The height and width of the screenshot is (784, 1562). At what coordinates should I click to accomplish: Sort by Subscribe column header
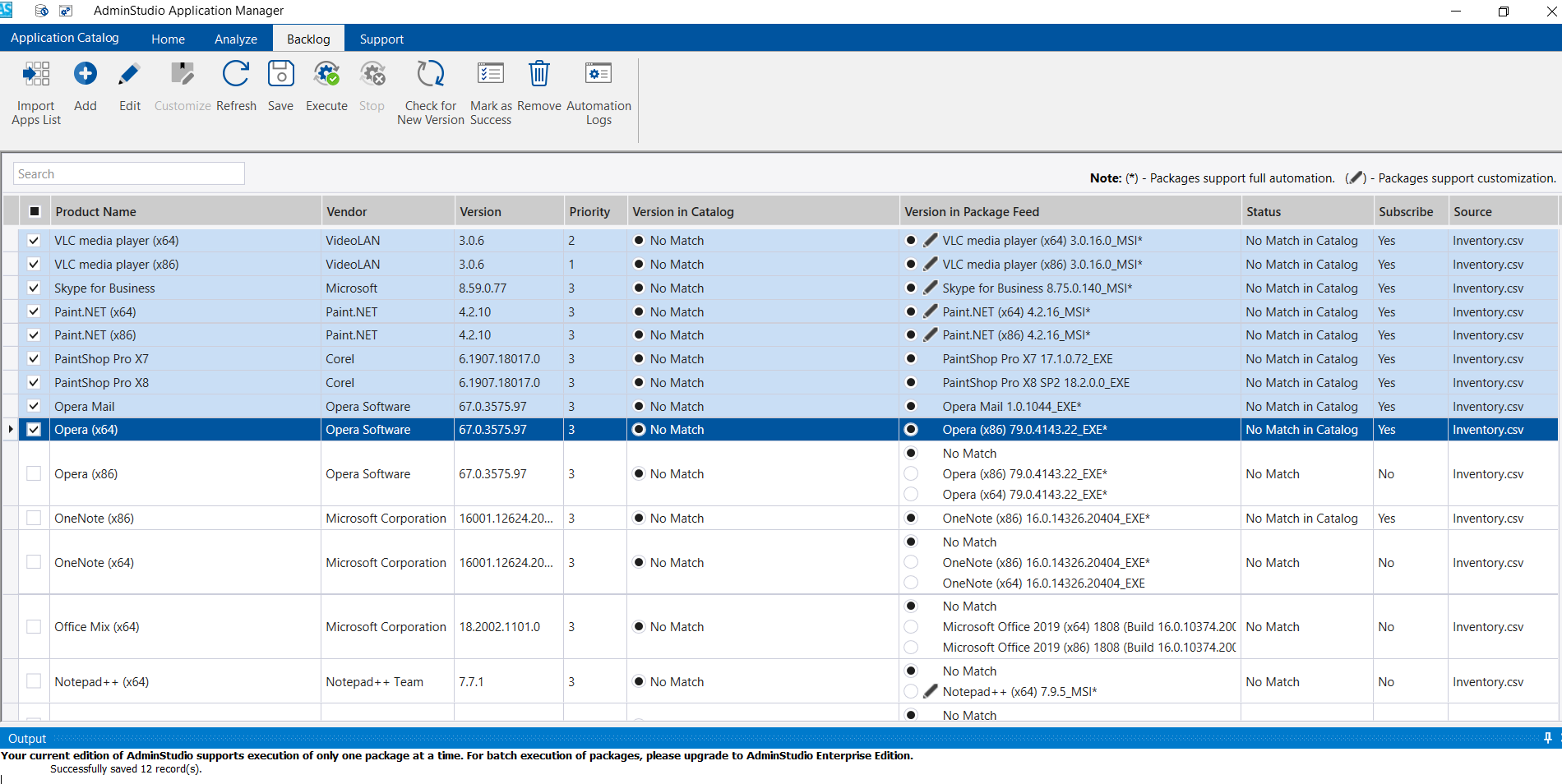pyautogui.click(x=1411, y=211)
